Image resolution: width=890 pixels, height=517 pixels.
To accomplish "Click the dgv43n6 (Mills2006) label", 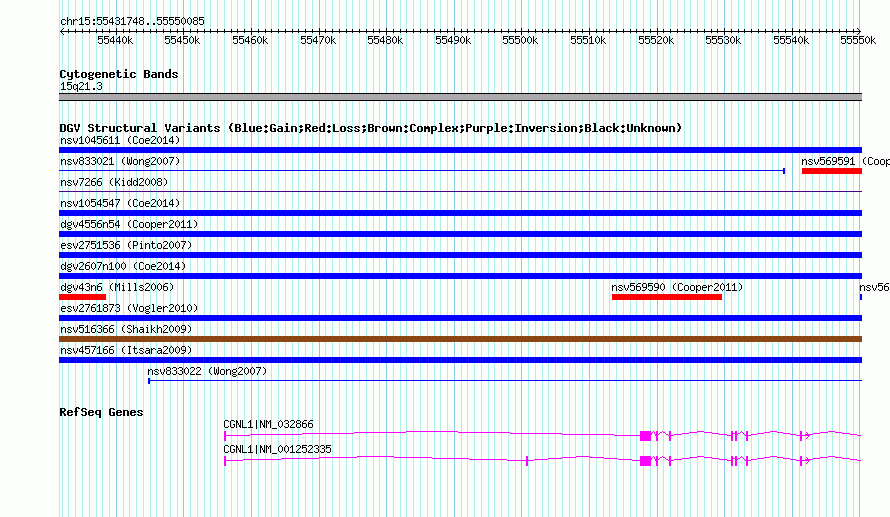I will pos(117,287).
